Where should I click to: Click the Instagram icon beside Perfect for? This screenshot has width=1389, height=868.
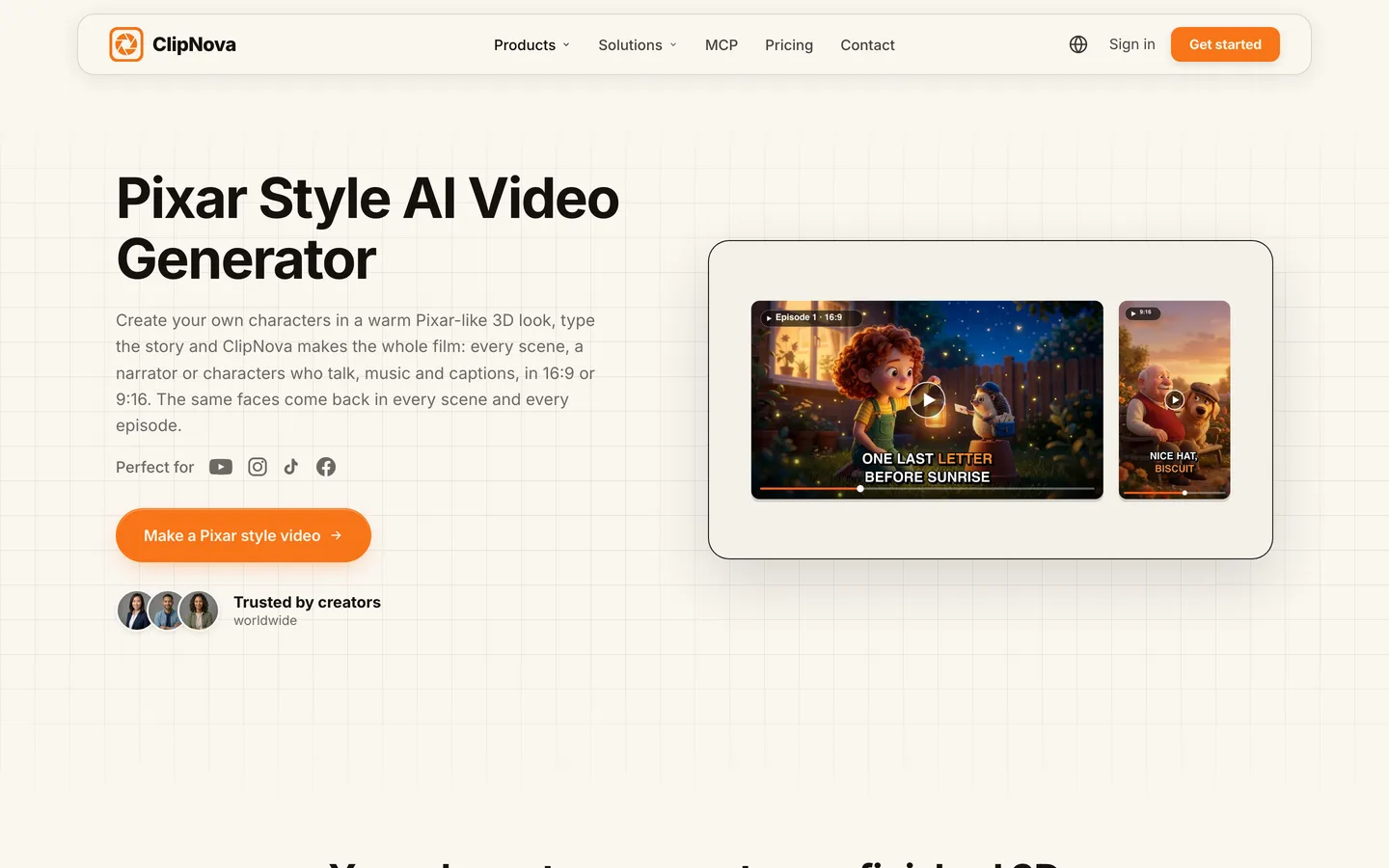[258, 467]
